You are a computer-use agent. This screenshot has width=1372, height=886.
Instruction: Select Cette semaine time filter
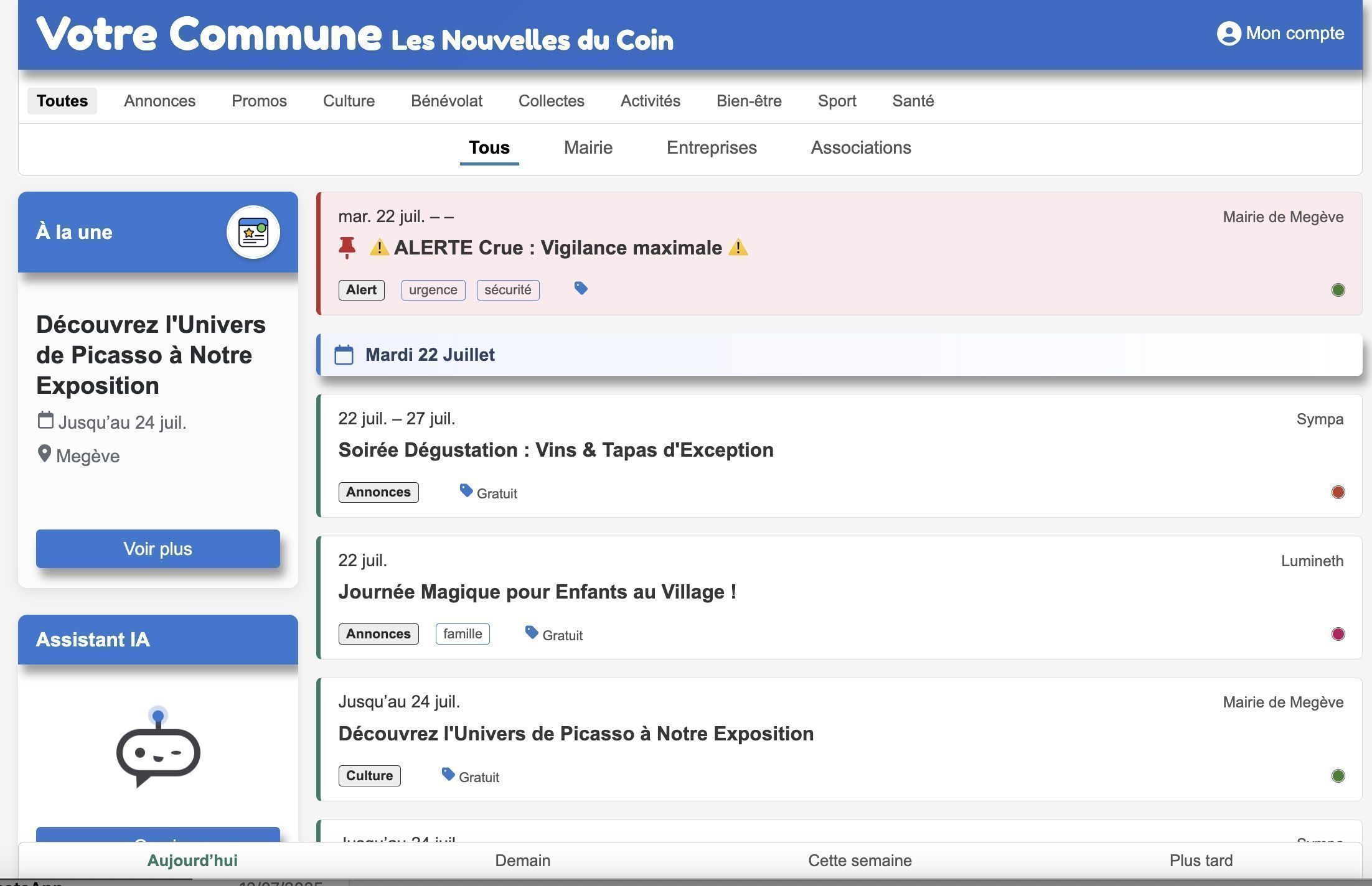pos(860,860)
